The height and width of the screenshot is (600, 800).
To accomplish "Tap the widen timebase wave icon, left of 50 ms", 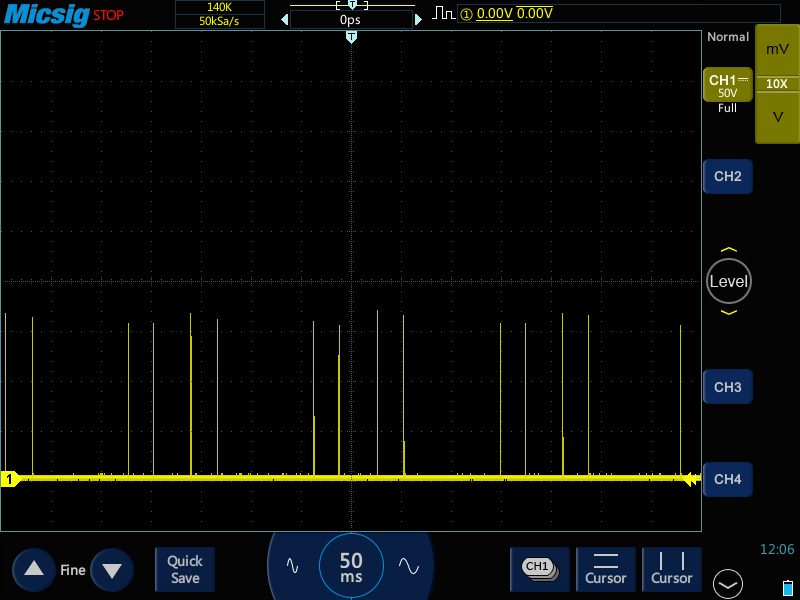I will 292,565.
